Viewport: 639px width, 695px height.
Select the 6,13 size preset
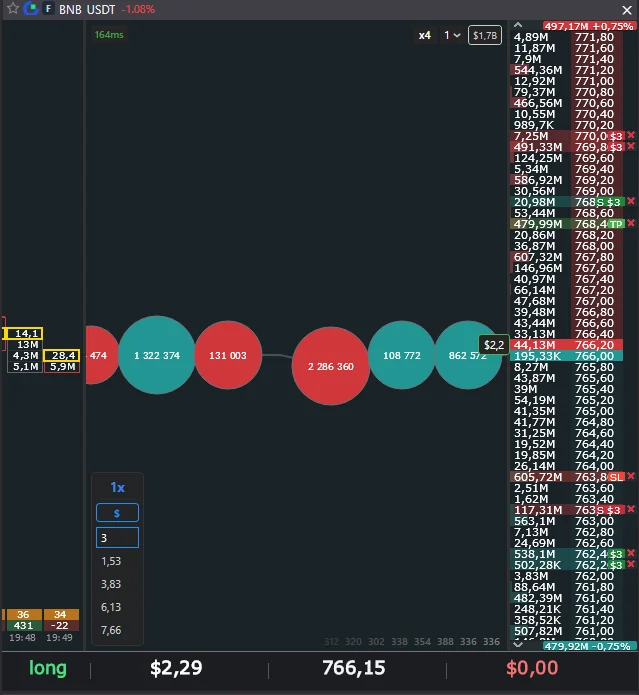[111, 607]
